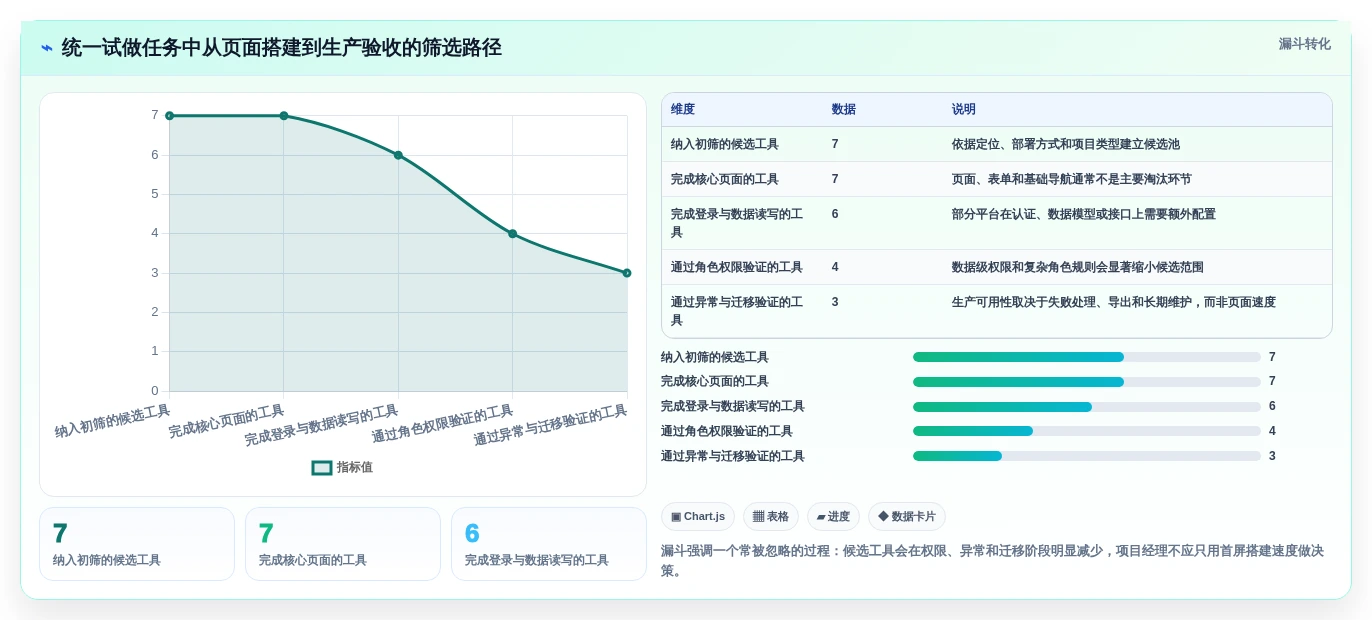This screenshot has width=1372, height=620.
Task: Select the Chart.js tag
Action: pos(698,516)
